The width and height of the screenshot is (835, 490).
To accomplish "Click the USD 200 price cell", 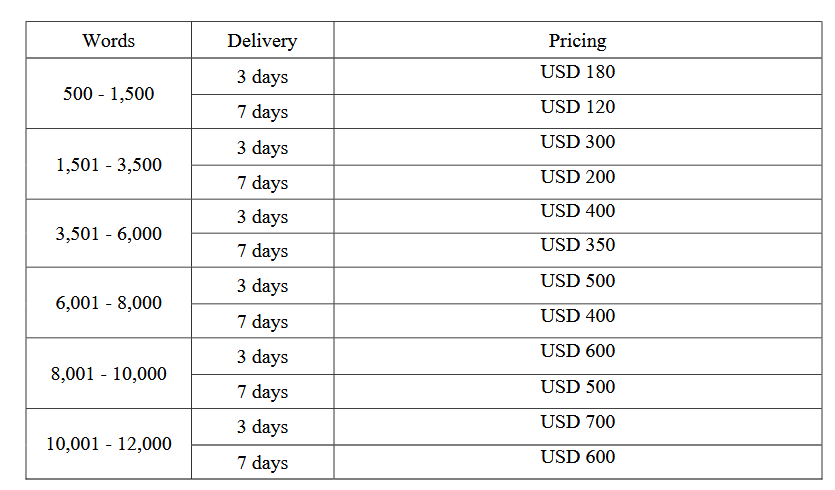I will coord(577,177).
